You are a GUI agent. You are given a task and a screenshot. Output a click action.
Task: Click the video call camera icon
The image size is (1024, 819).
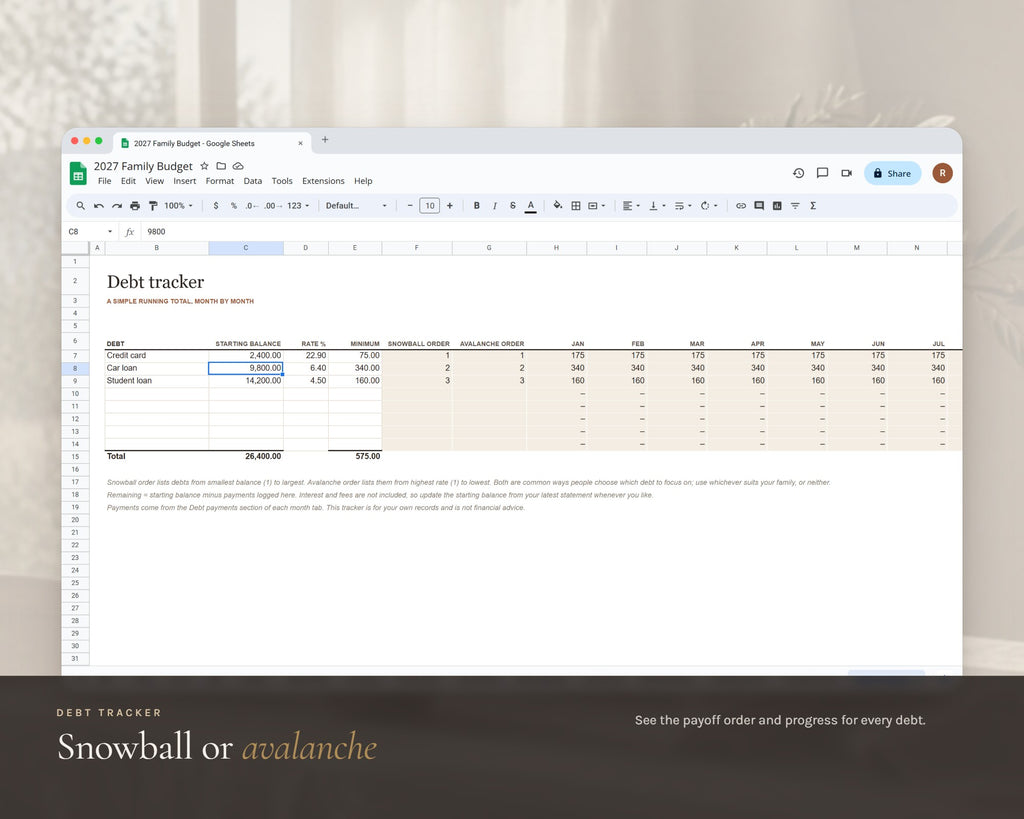tap(846, 173)
